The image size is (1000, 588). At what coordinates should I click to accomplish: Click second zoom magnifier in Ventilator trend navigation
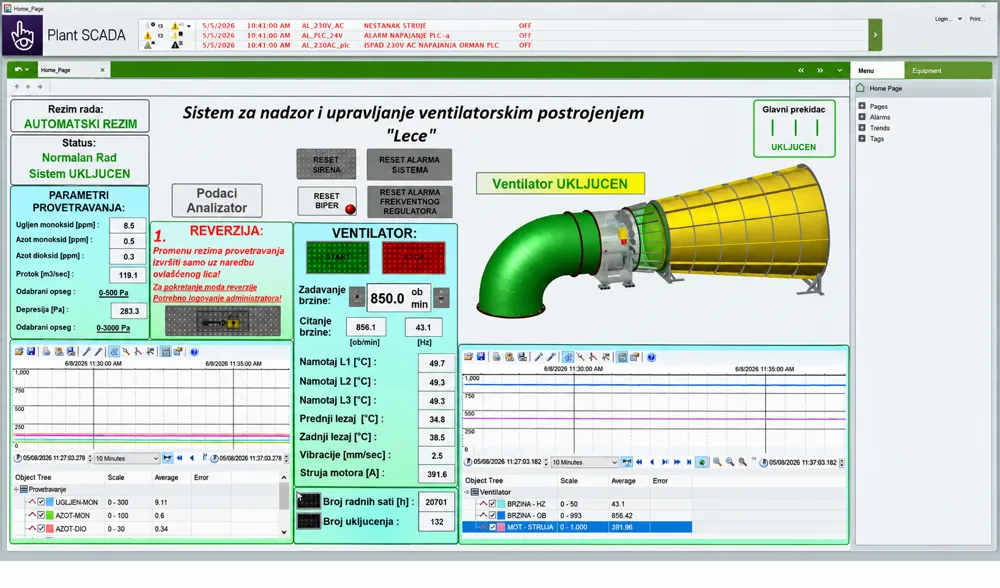[730, 462]
